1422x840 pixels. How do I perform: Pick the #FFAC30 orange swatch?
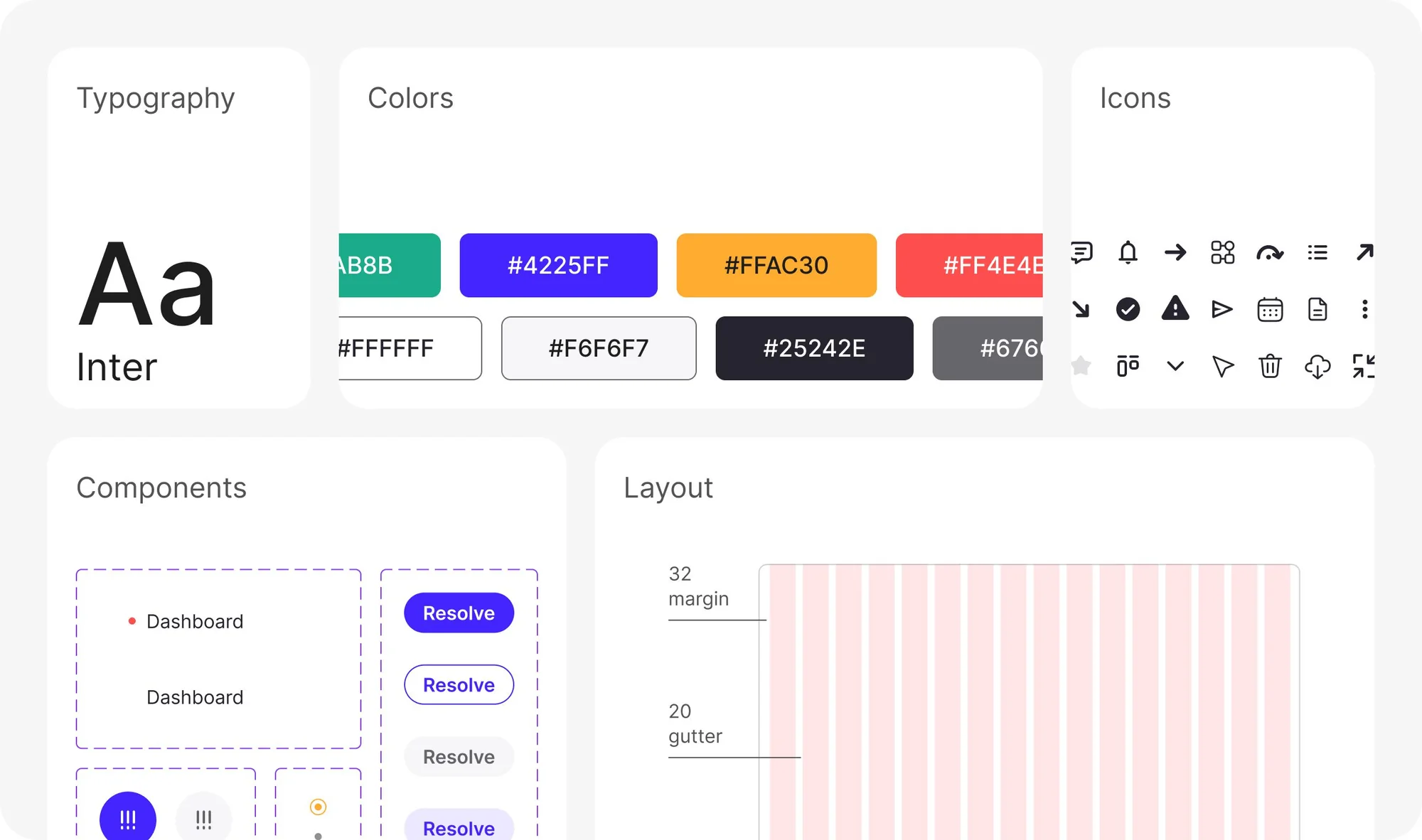(x=776, y=265)
